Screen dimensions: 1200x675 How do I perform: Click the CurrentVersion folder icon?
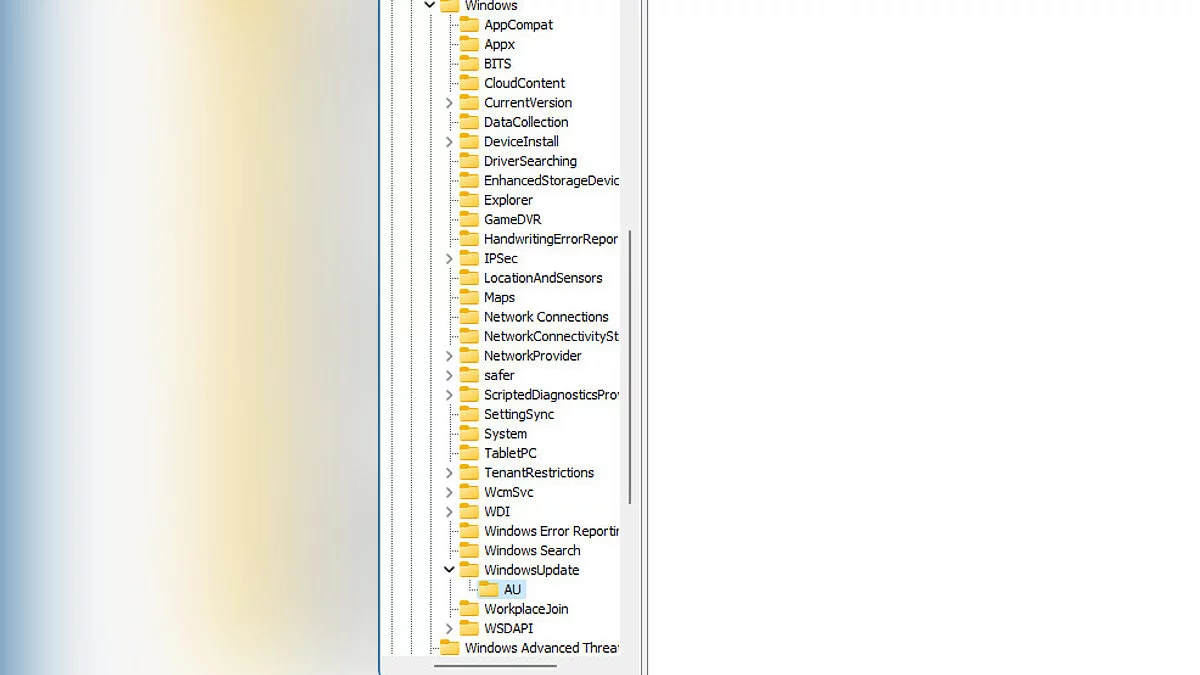click(469, 103)
